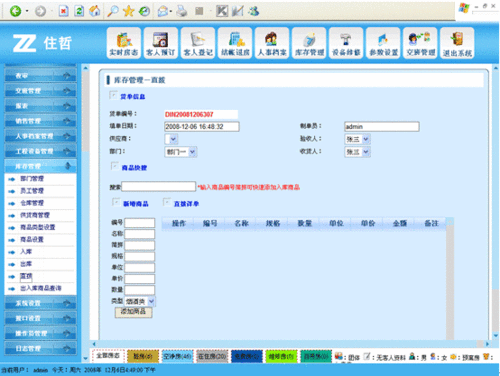
Task: Select 商品类型设置 sidebar menu item
Action: pos(38,227)
